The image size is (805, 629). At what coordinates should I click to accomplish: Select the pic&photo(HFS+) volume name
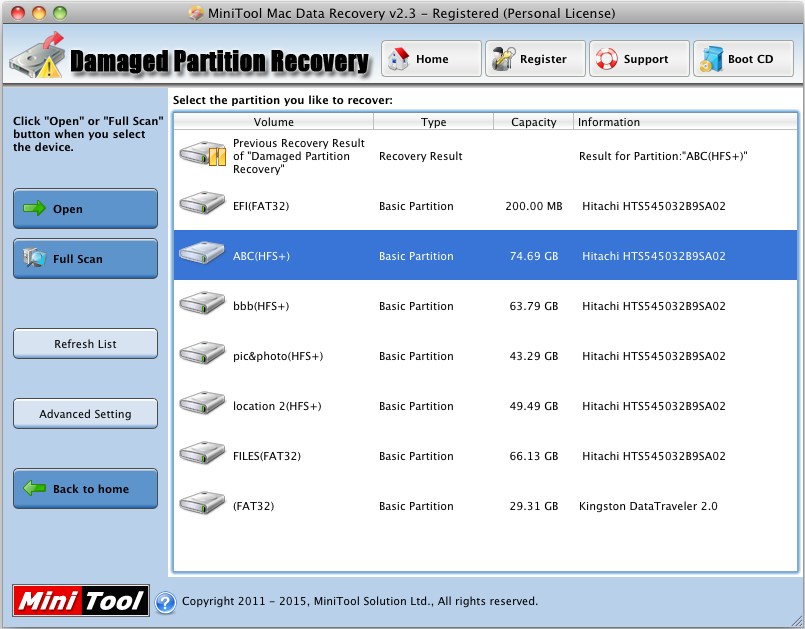tap(278, 356)
